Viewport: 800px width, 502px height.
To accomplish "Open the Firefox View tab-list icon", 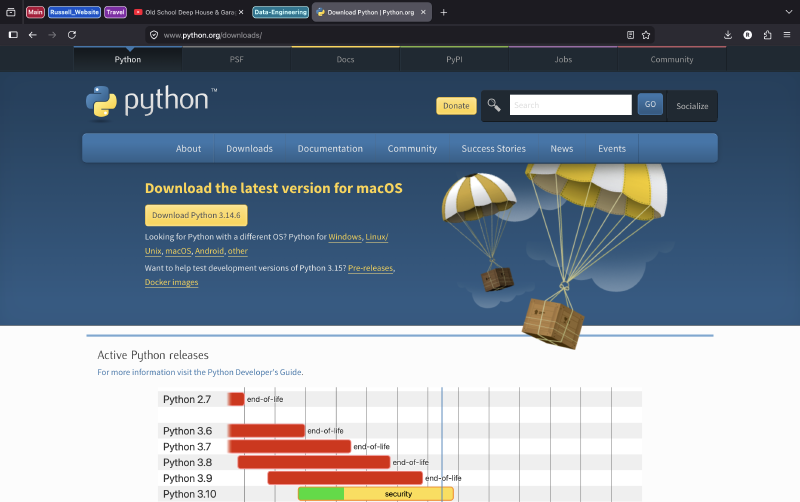I will pyautogui.click(x=11, y=12).
